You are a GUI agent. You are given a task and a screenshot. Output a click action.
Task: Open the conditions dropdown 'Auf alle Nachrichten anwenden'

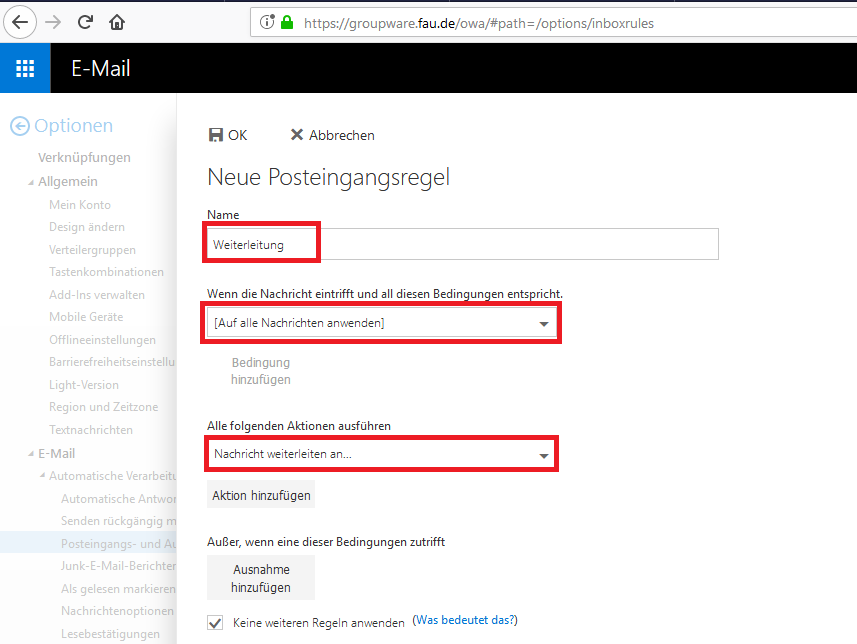coord(381,323)
